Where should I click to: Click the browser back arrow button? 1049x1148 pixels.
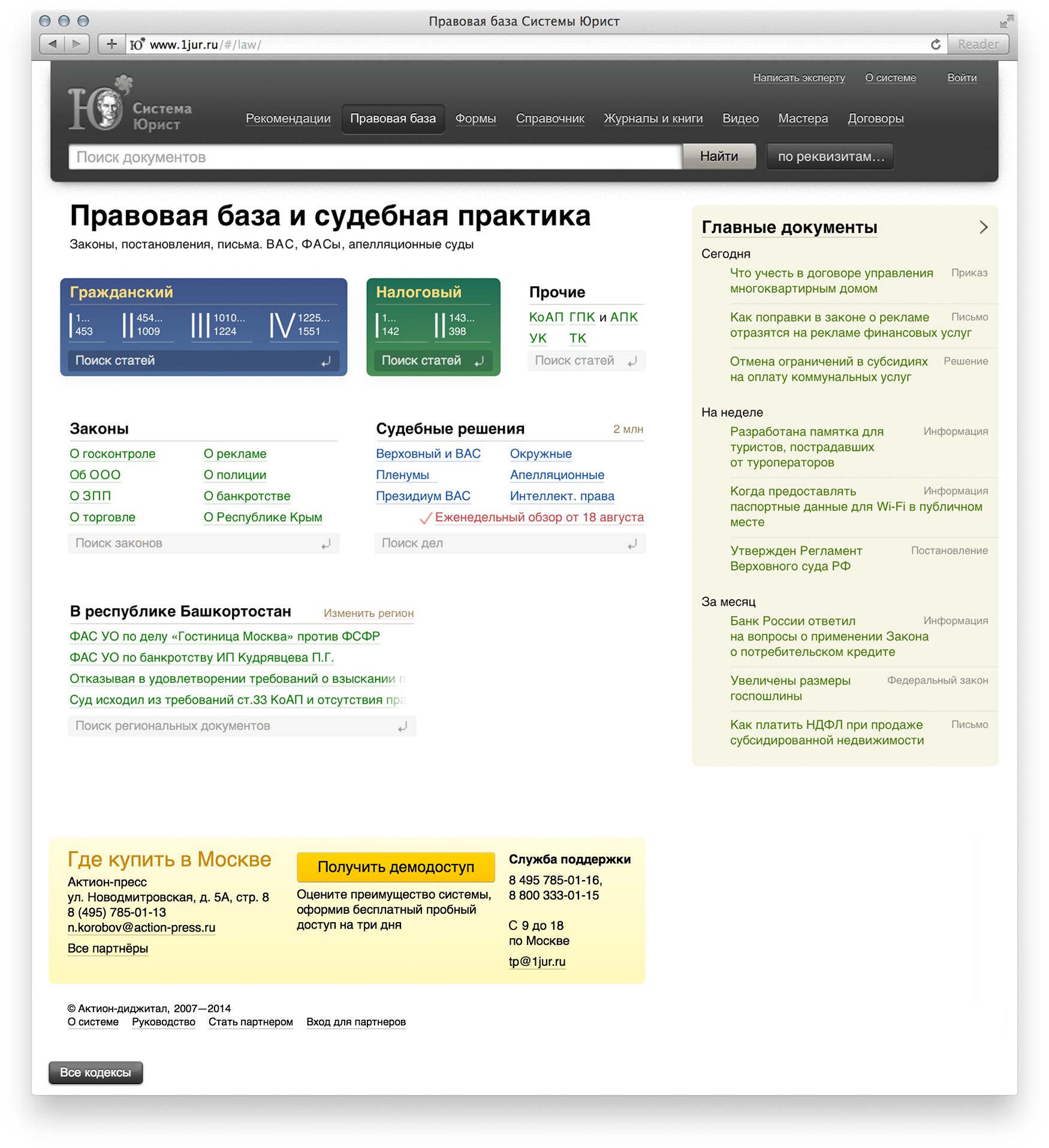click(53, 44)
